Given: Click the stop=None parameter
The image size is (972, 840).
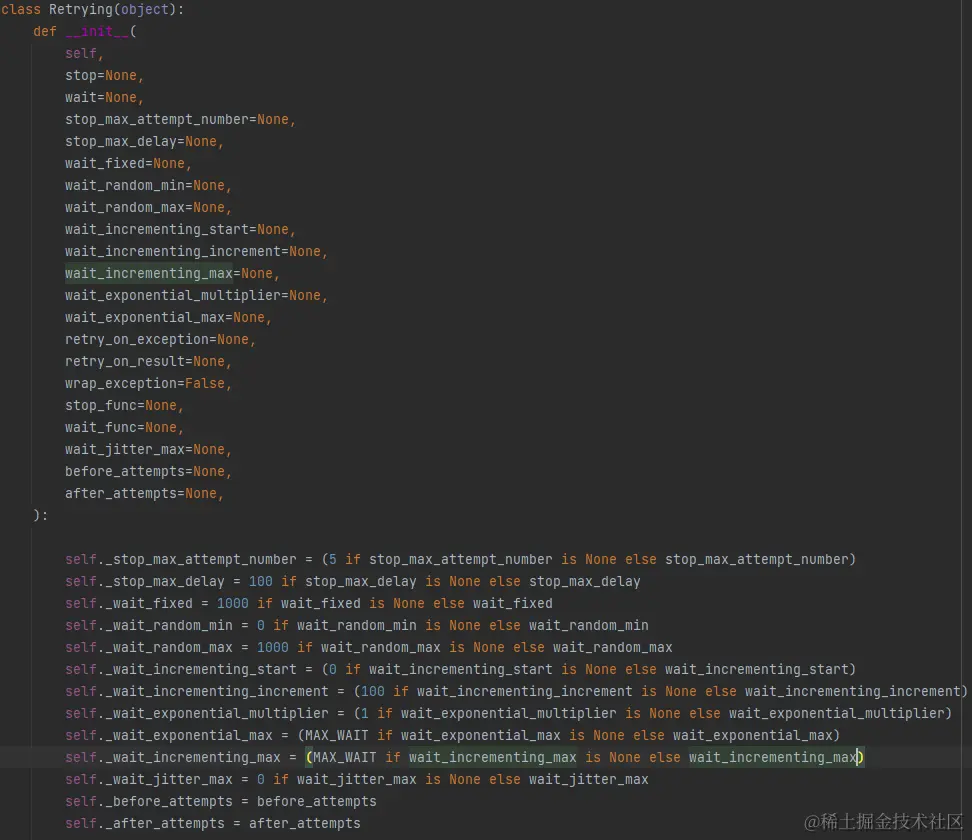Looking at the screenshot, I should (x=104, y=75).
